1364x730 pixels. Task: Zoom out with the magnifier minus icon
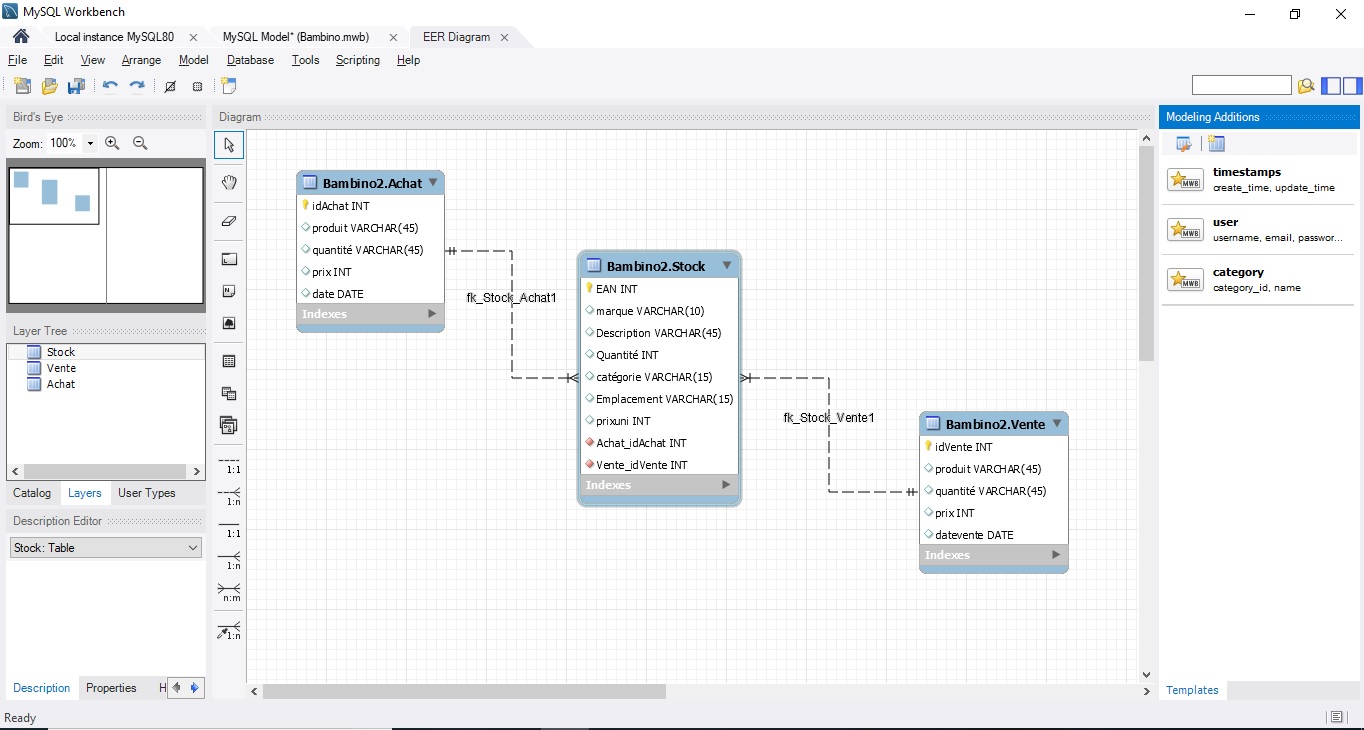[x=140, y=143]
